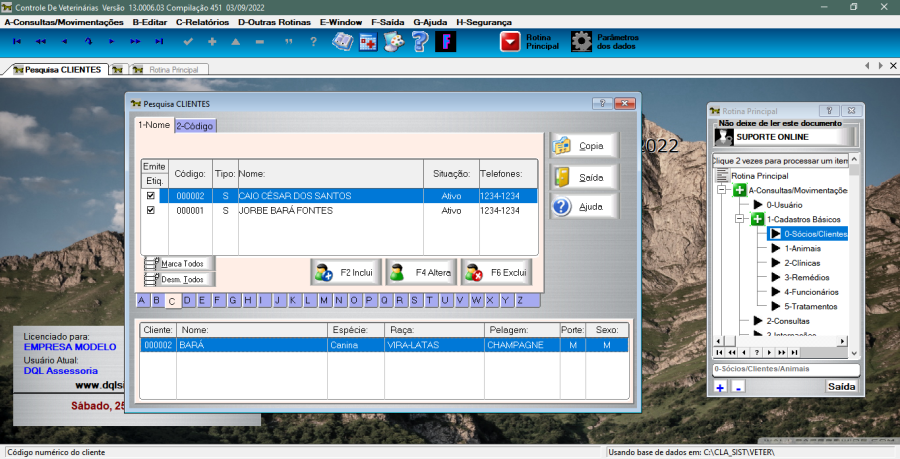The width and height of the screenshot is (900, 459).
Task: Go to first record using toolbar arrow
Action: point(16,41)
